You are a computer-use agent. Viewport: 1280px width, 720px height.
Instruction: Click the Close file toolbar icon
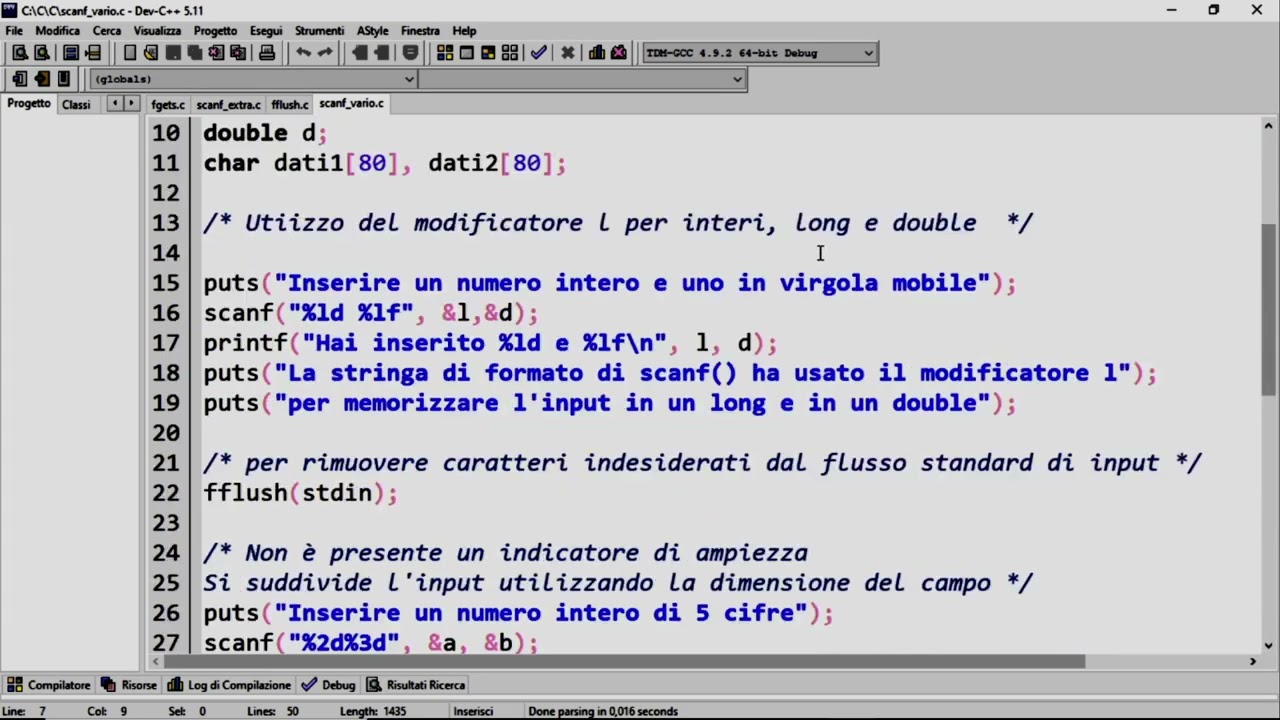[x=217, y=53]
